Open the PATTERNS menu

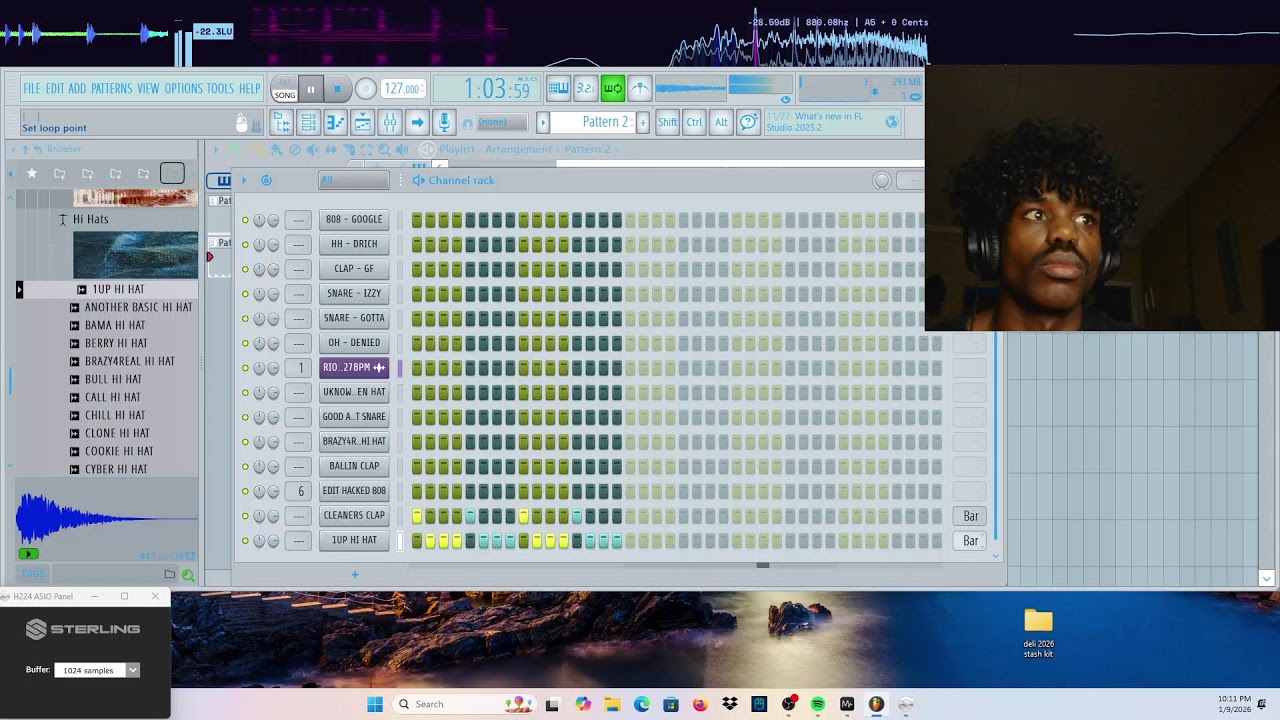click(111, 88)
